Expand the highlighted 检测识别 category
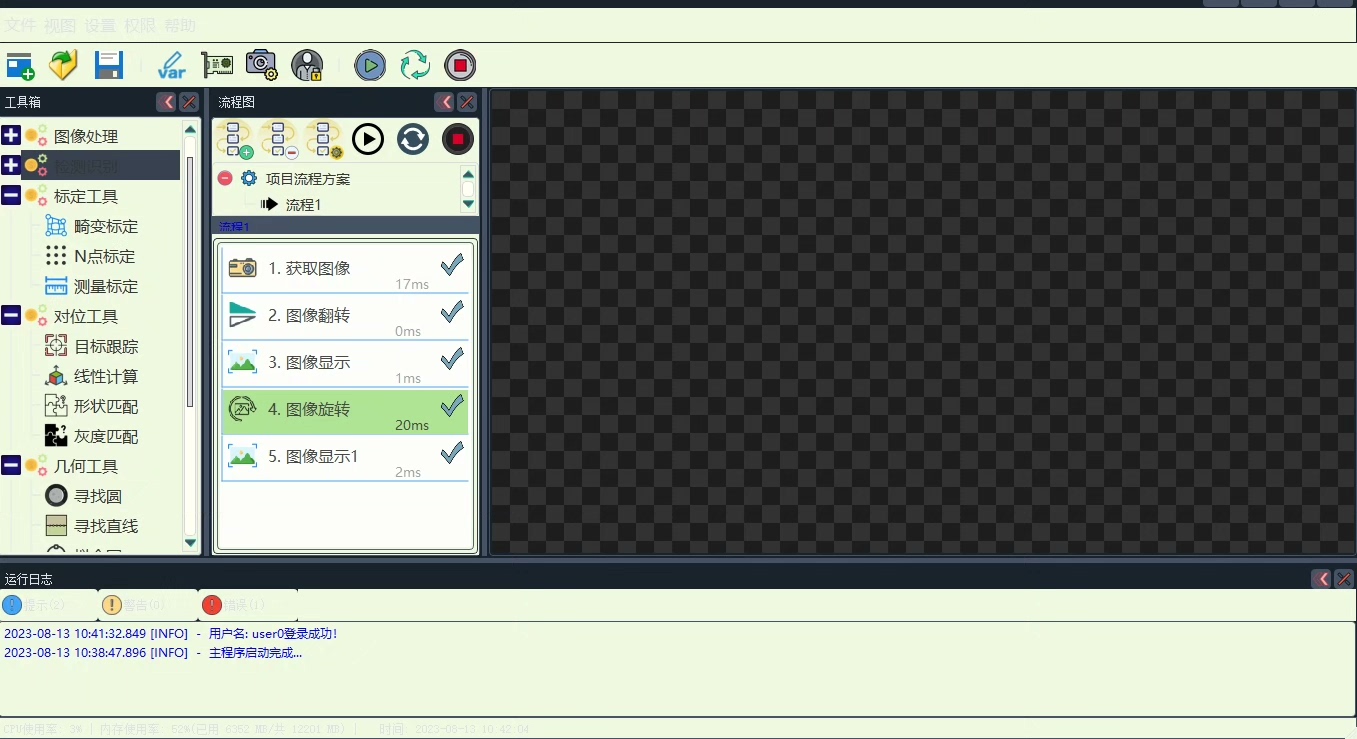The width and height of the screenshot is (1357, 739). [x=11, y=165]
